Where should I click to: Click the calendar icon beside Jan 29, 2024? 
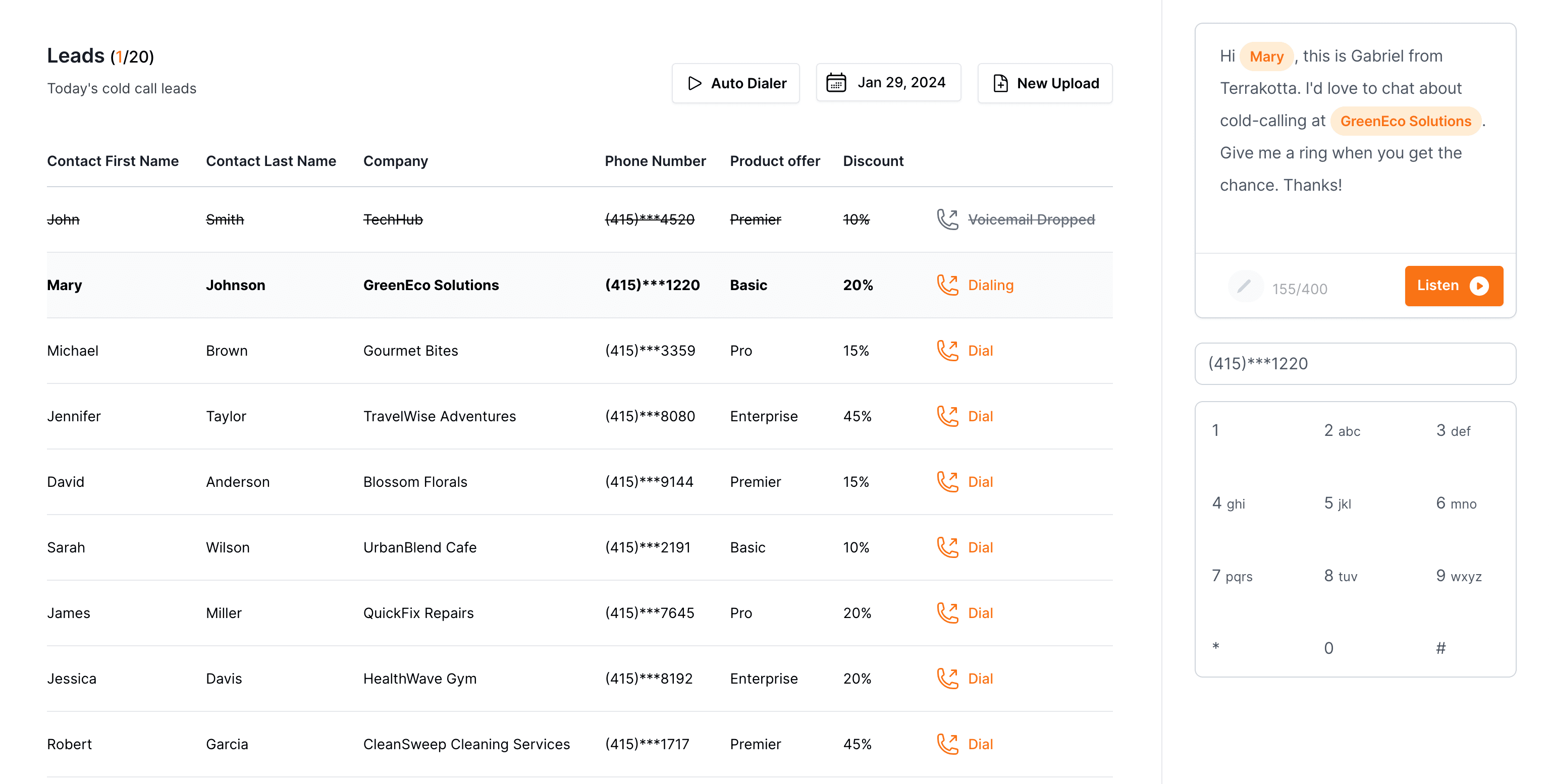click(836, 83)
